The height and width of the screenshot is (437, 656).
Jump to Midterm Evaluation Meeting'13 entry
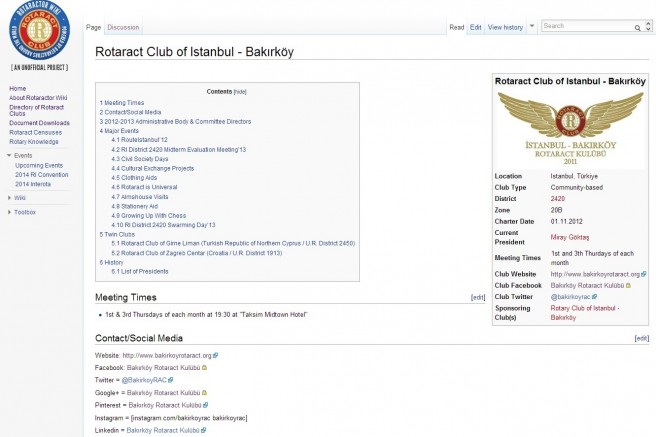point(179,150)
